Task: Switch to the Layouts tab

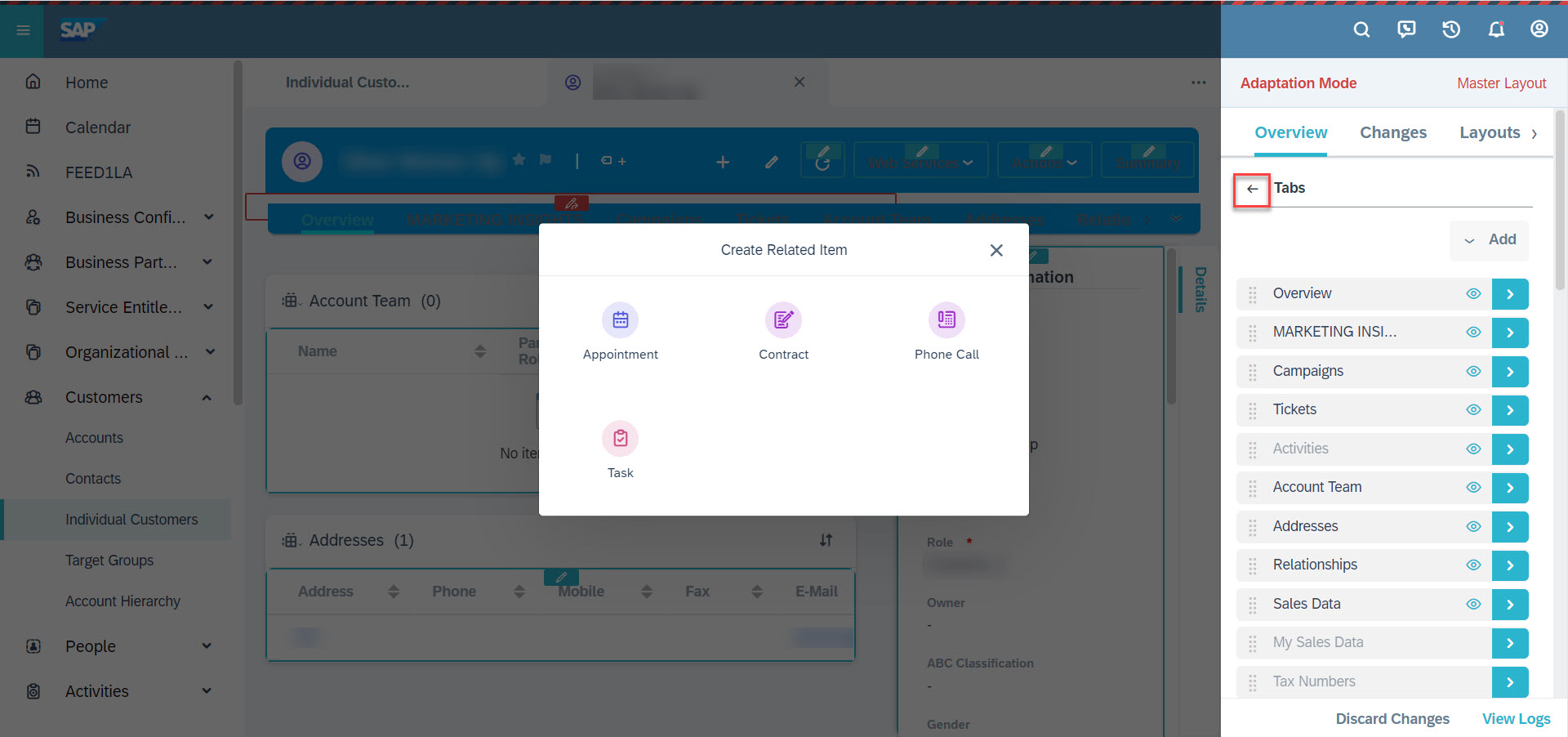Action: pos(1490,132)
